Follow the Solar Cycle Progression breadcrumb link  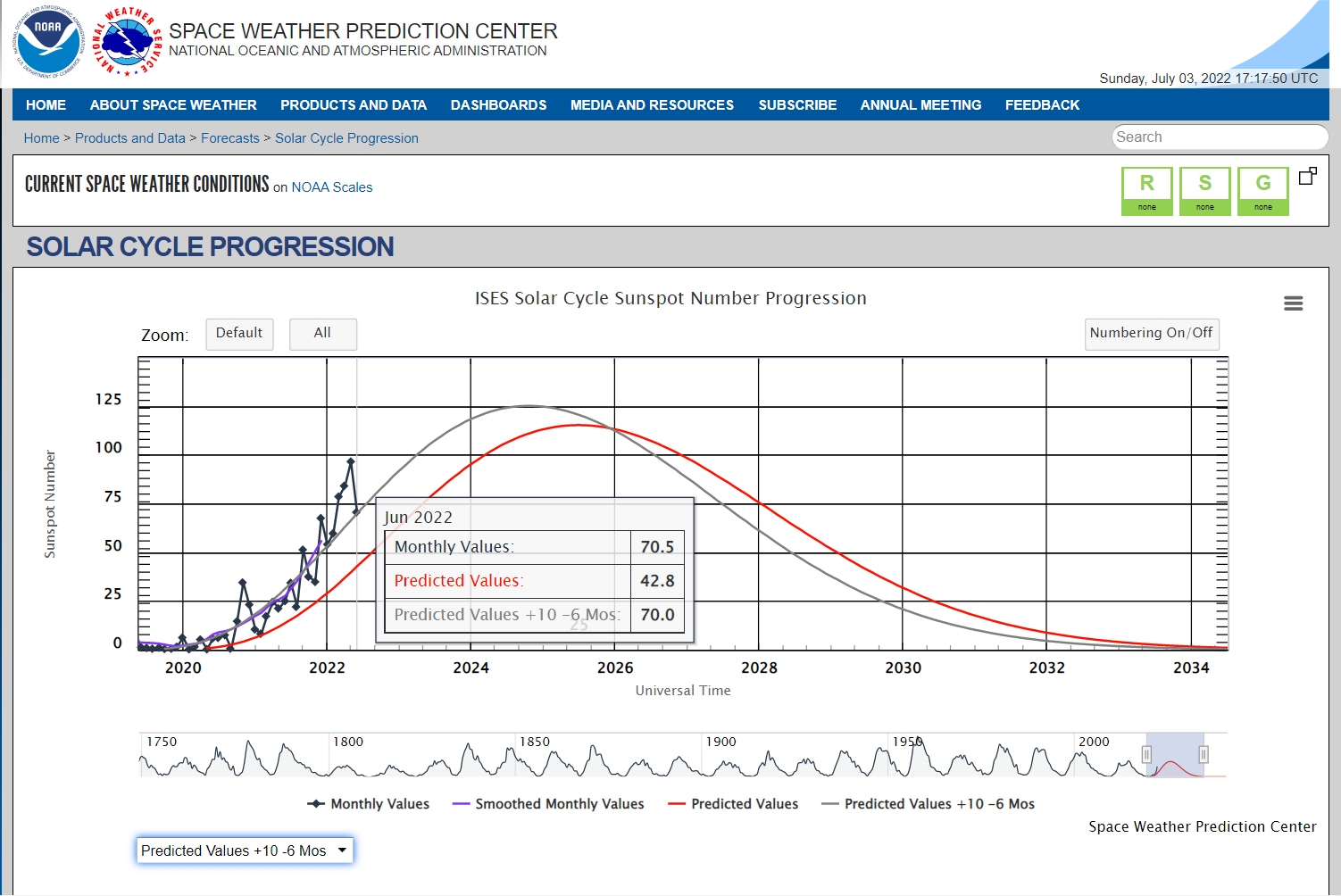coord(346,138)
